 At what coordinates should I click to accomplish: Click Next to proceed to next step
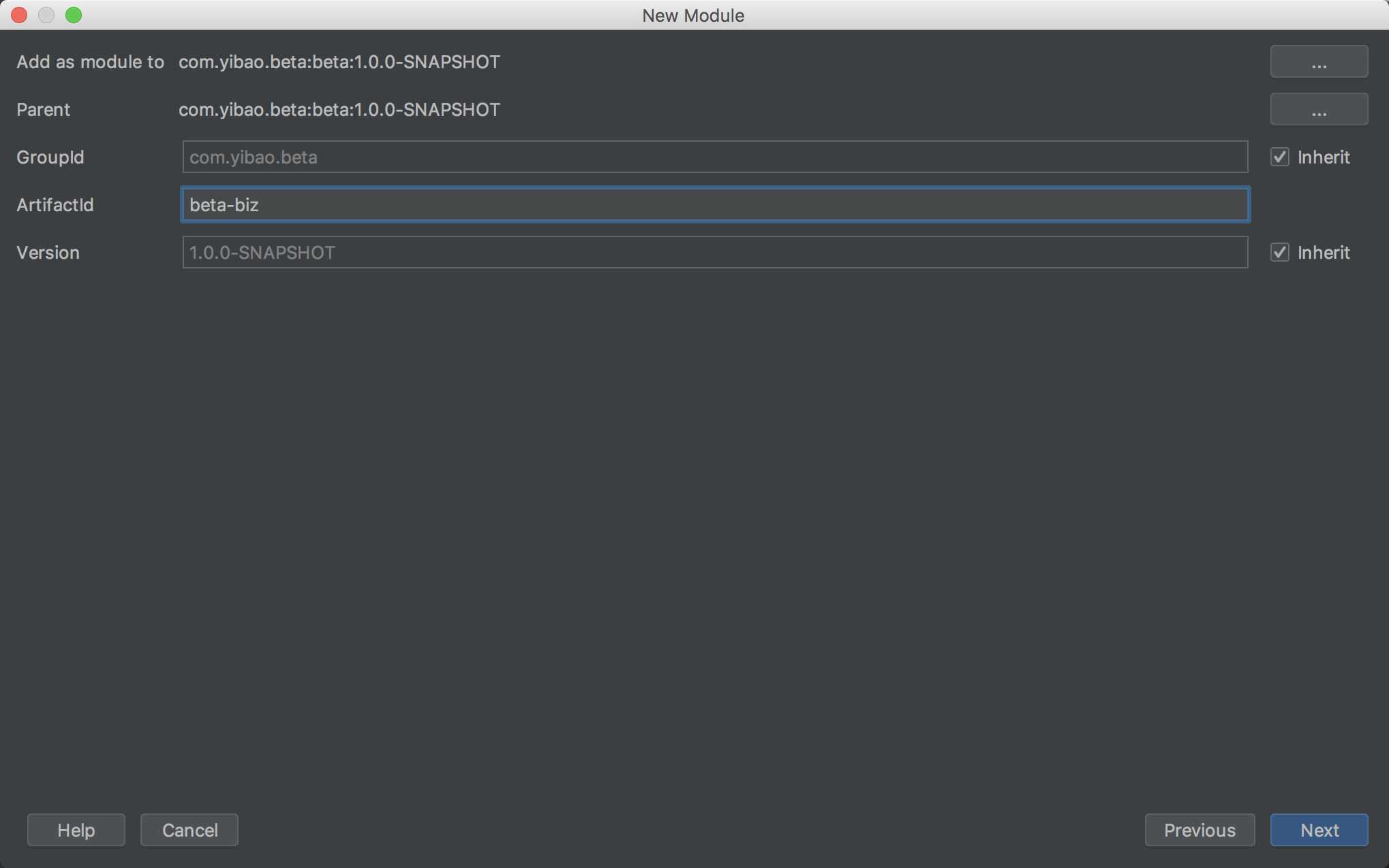[x=1319, y=829]
